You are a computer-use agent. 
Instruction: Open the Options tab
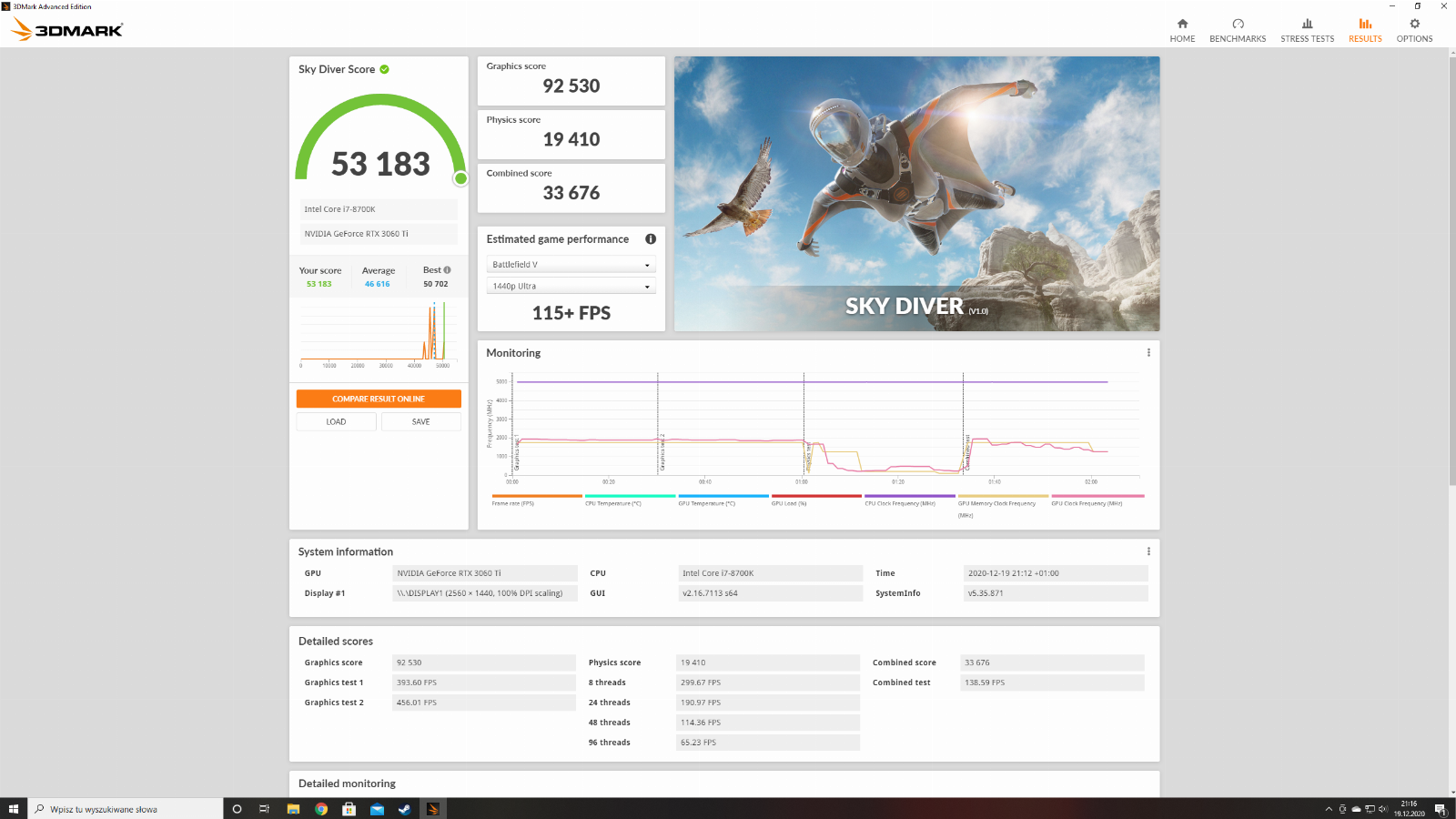(1414, 30)
